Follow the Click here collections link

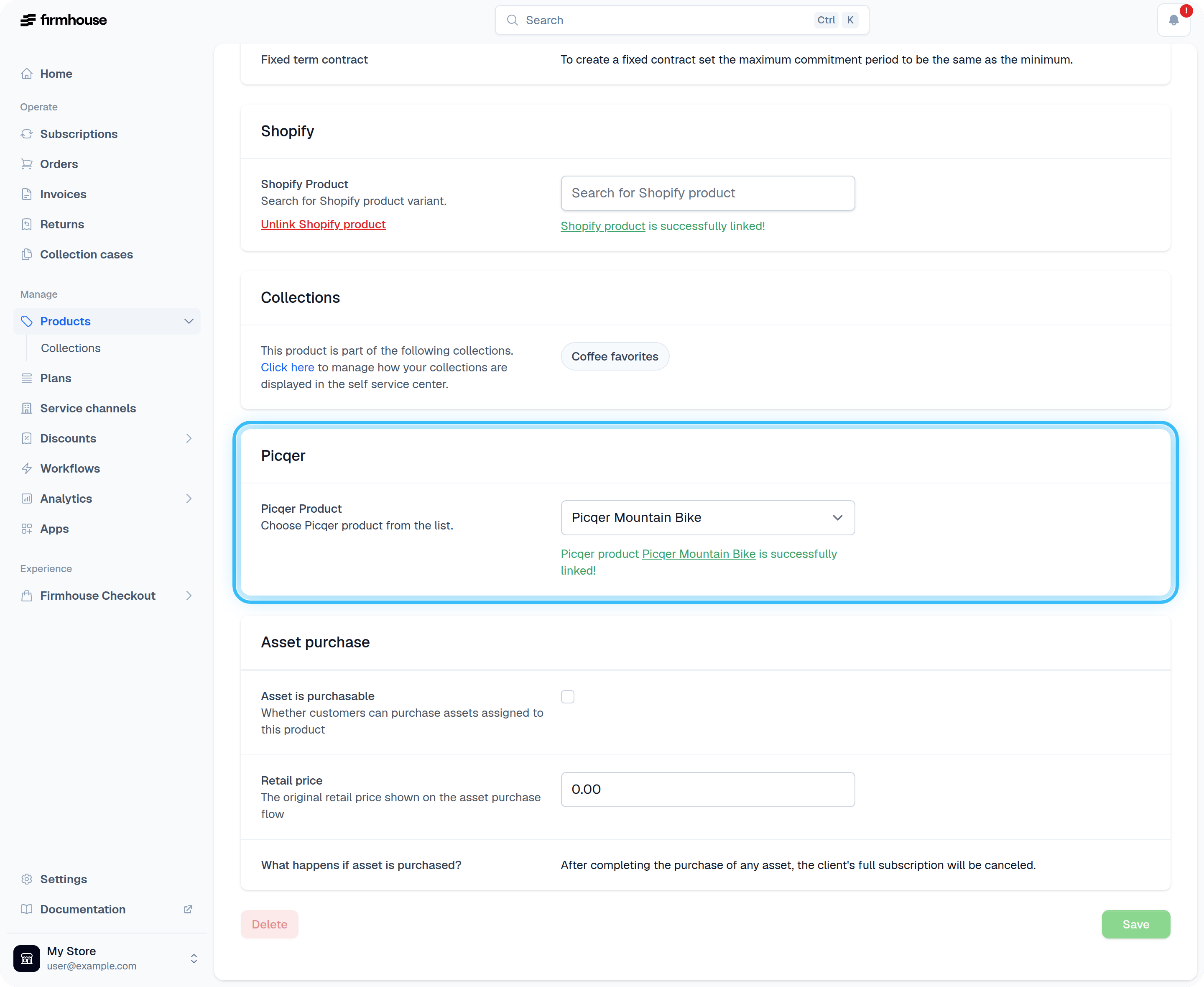(x=288, y=367)
